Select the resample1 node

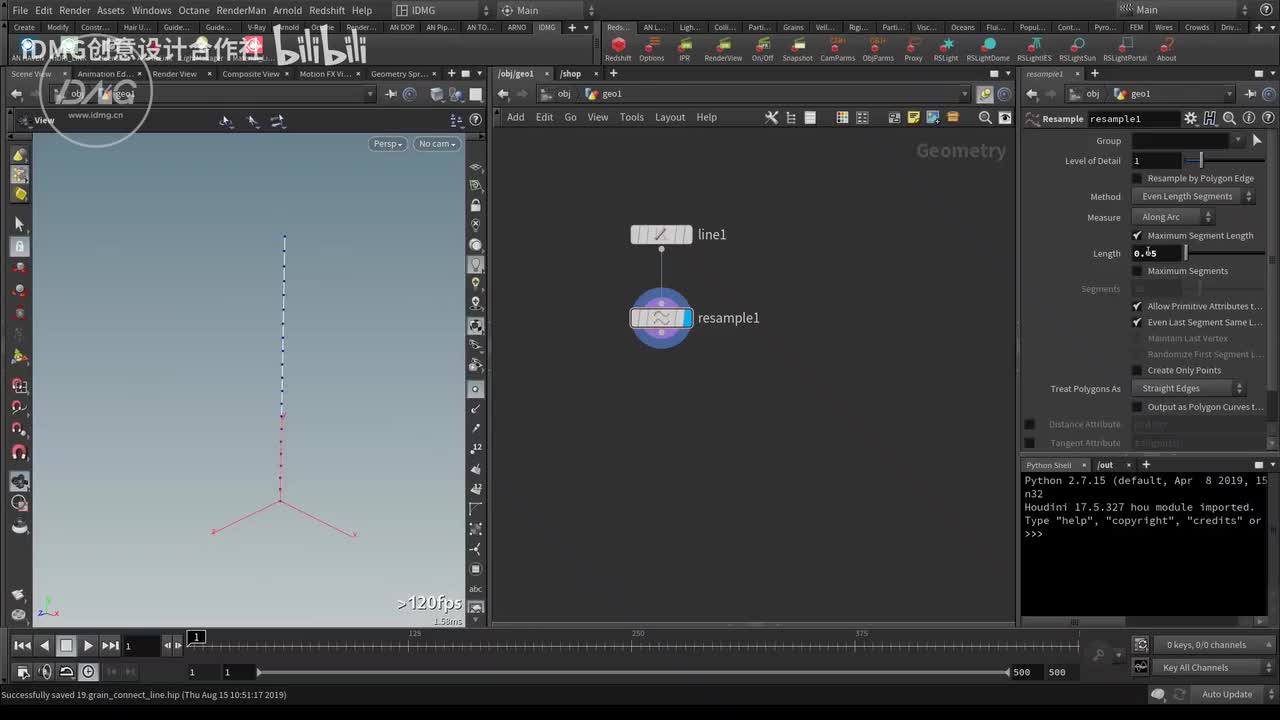click(x=661, y=318)
